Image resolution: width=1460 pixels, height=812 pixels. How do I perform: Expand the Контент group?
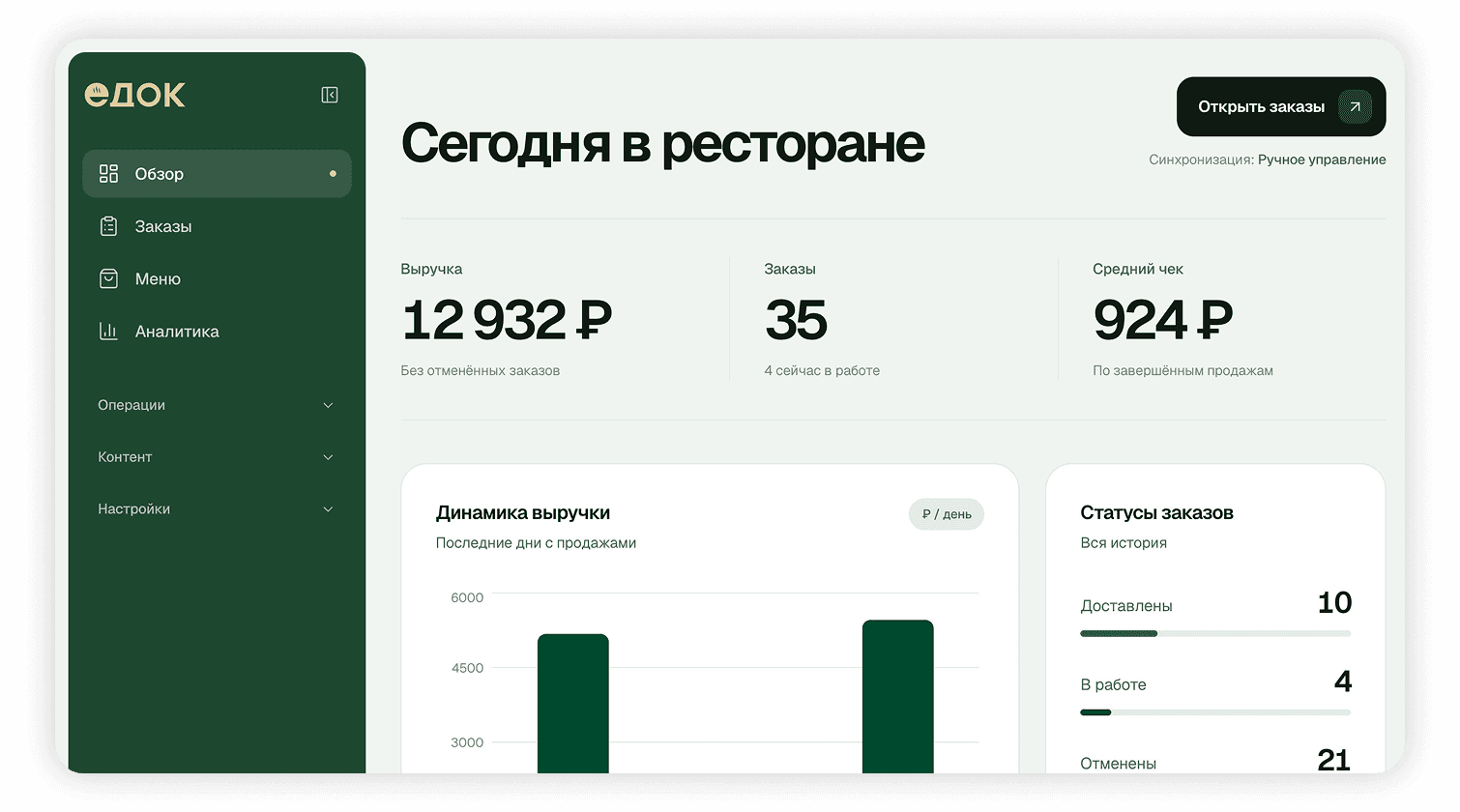217,457
